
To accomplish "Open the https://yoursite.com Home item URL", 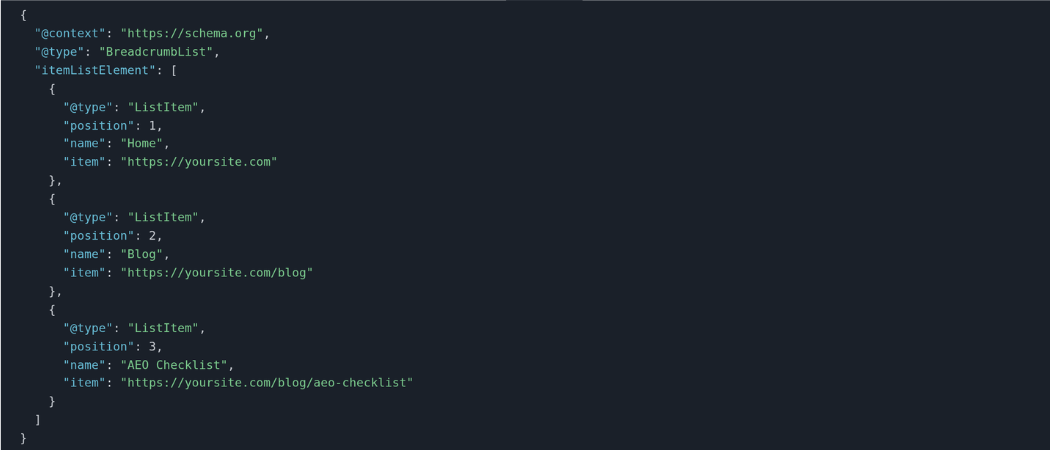I will click(199, 161).
